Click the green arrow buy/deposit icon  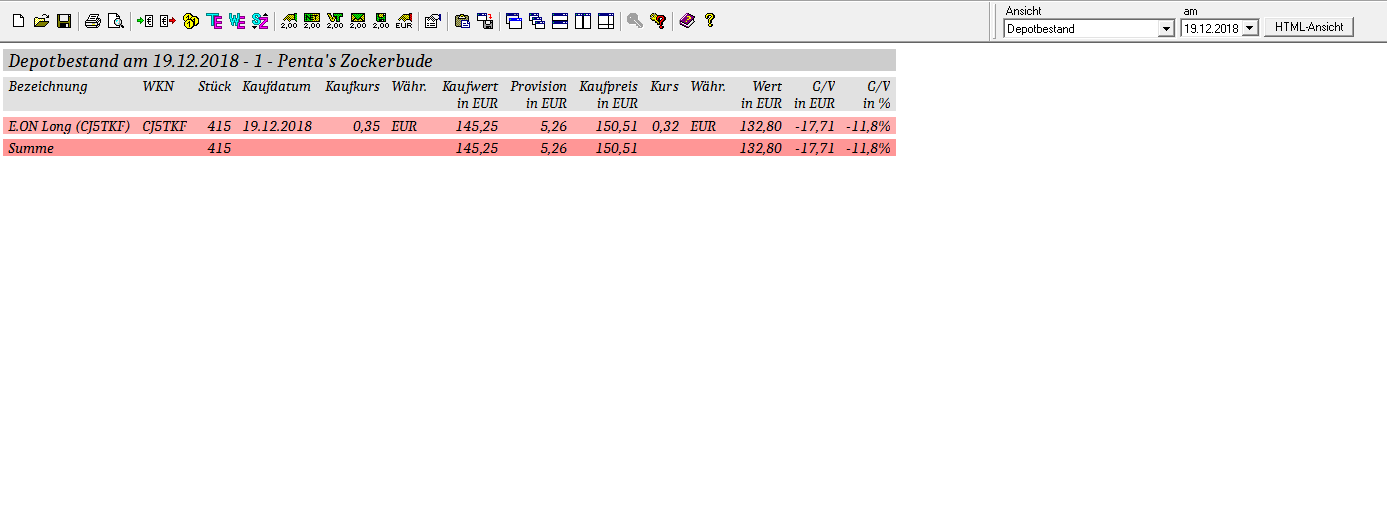click(145, 20)
